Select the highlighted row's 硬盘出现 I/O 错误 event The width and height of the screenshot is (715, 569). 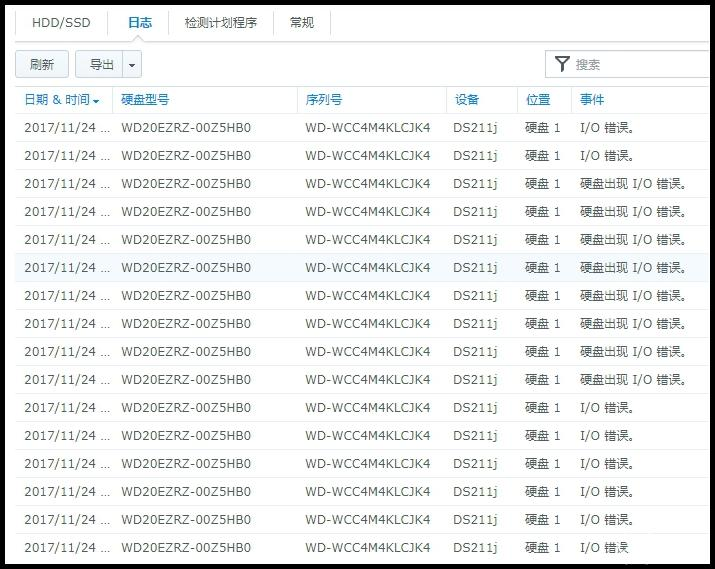pyautogui.click(x=633, y=268)
